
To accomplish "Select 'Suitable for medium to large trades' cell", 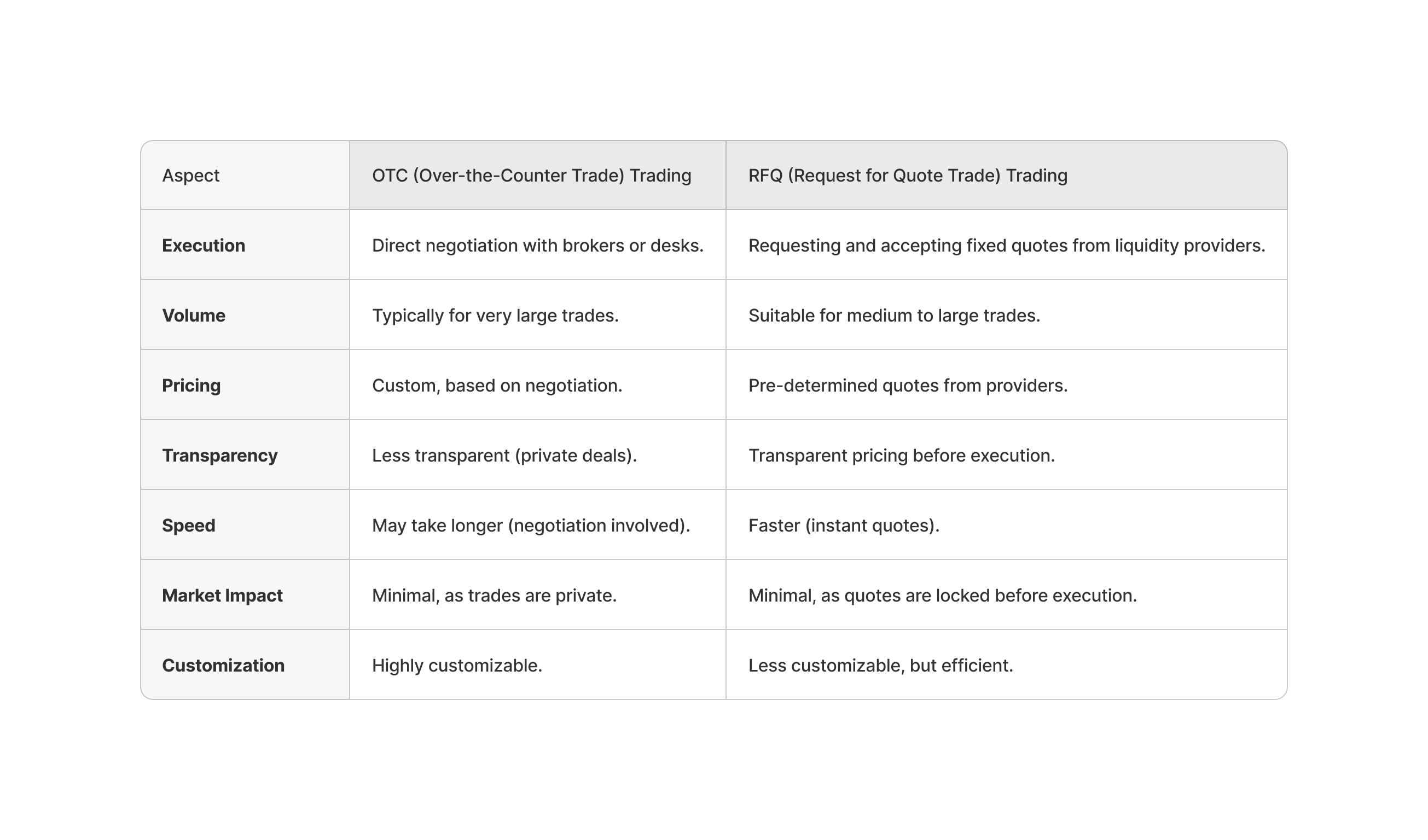I will pos(893,316).
